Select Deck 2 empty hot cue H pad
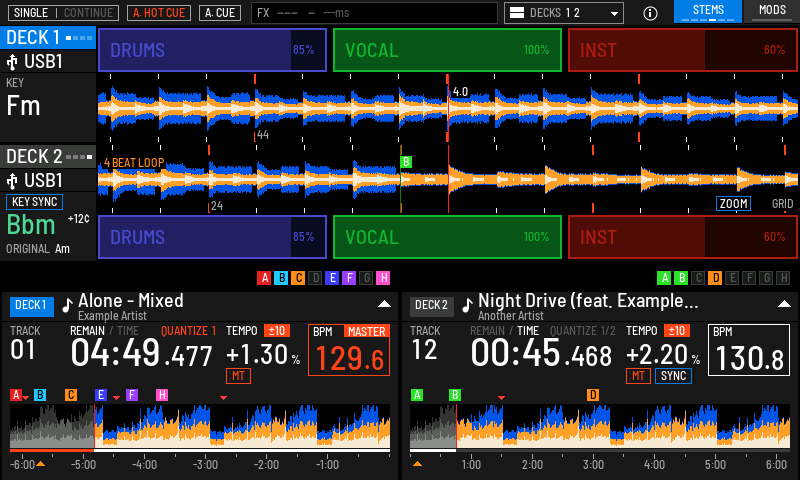 pos(783,278)
